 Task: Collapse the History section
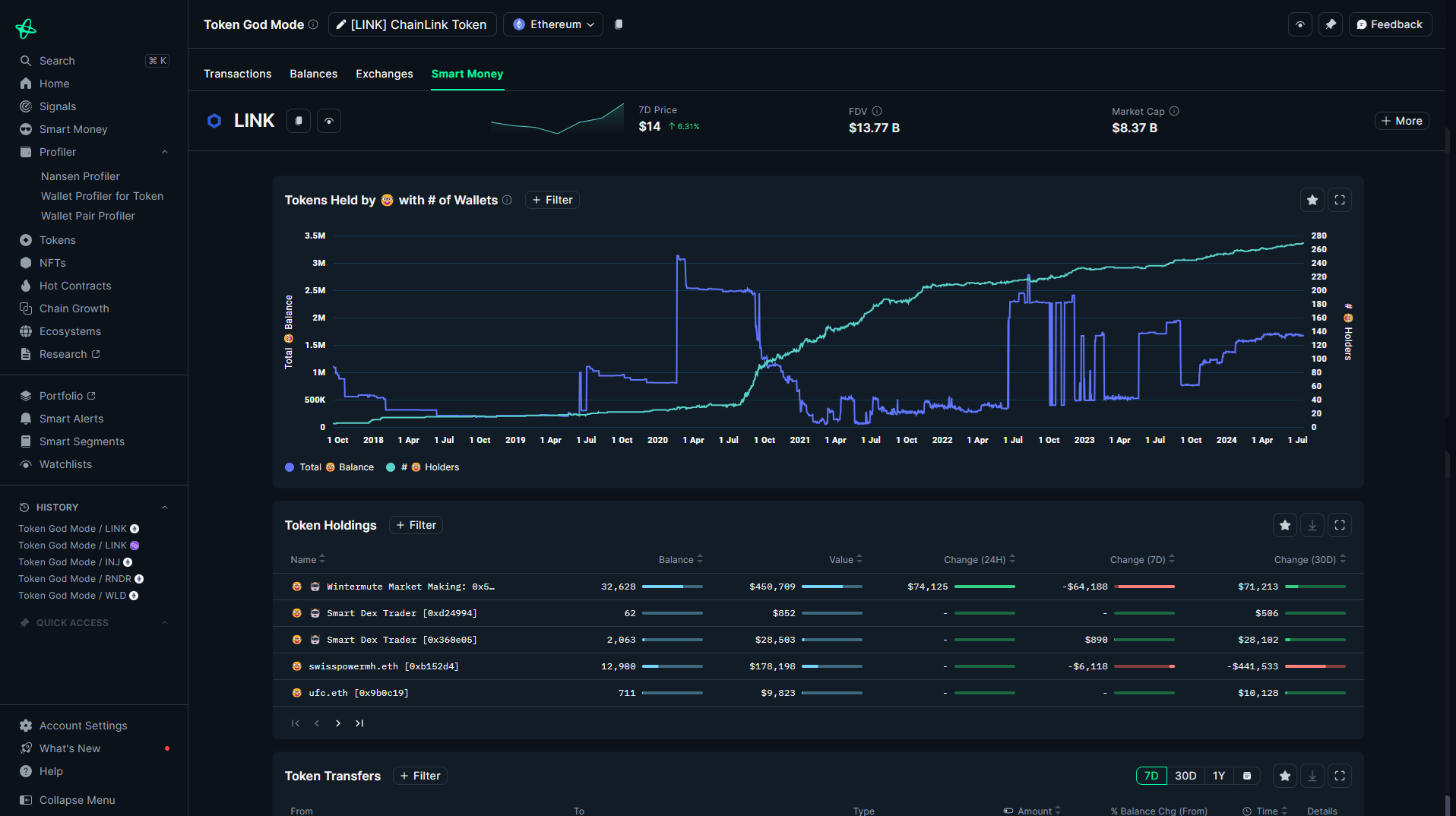(x=164, y=508)
